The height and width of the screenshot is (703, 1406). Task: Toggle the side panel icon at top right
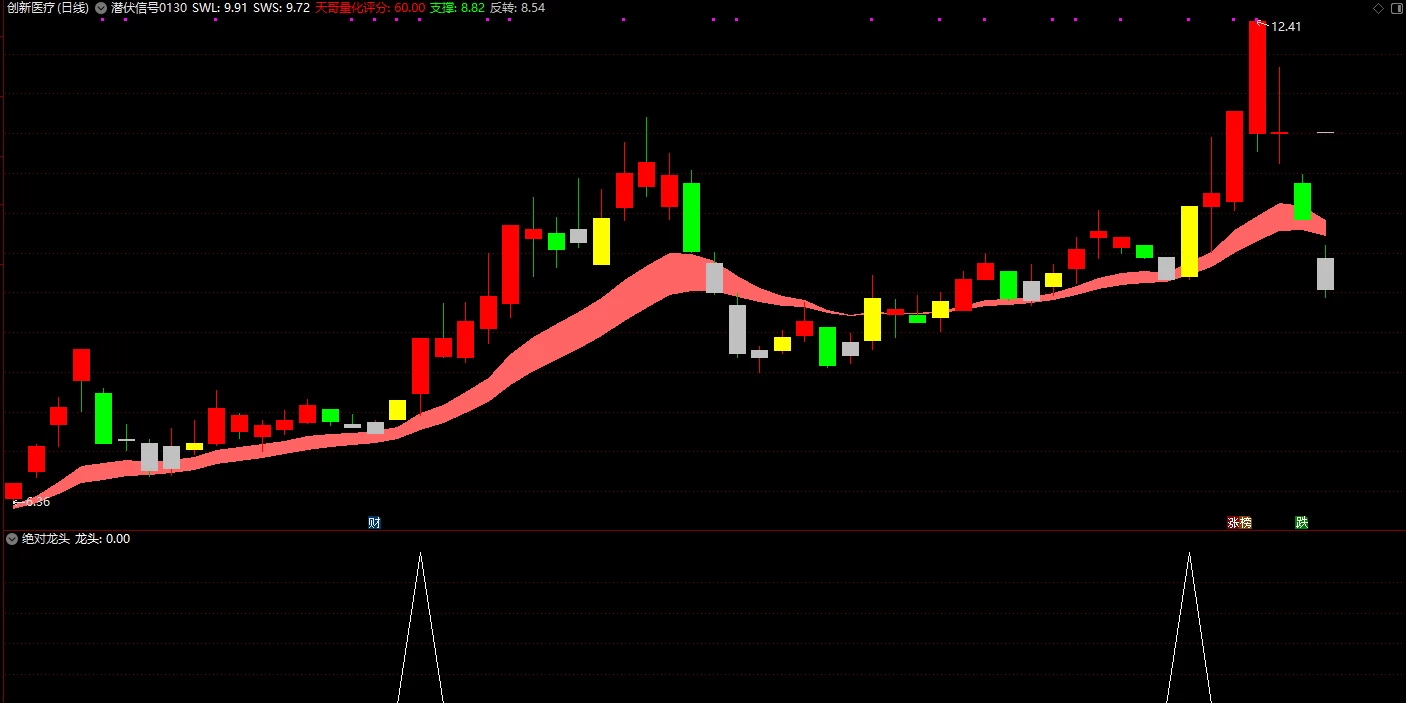click(1396, 8)
